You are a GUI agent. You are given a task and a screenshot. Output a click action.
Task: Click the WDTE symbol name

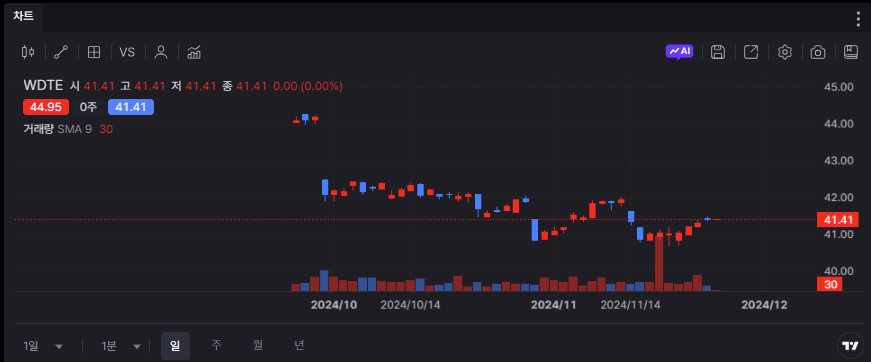pos(43,86)
